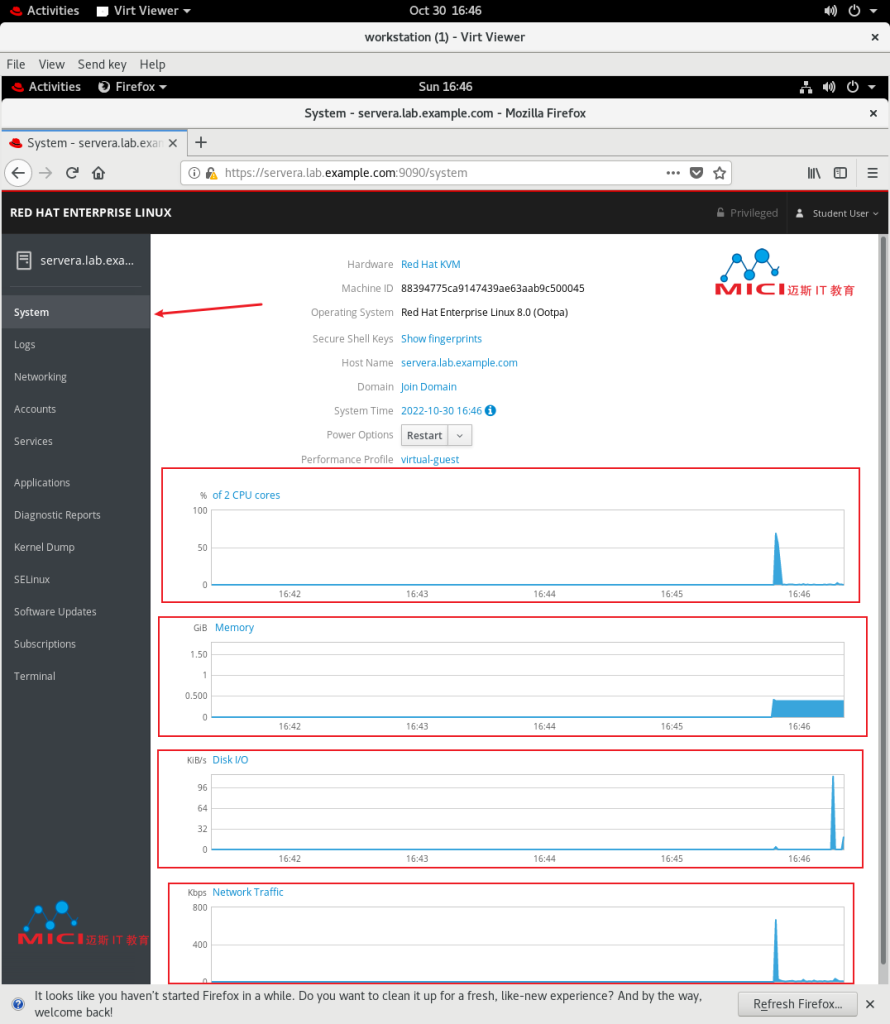Edit host name servera.lab.example.com link

[x=459, y=363]
